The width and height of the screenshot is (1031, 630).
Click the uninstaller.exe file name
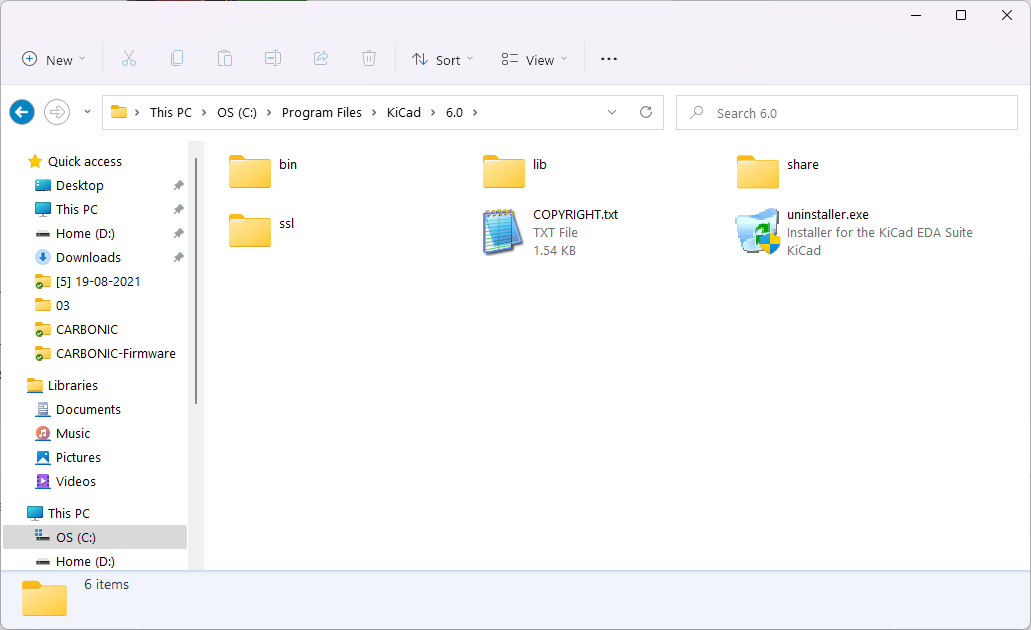pos(828,214)
